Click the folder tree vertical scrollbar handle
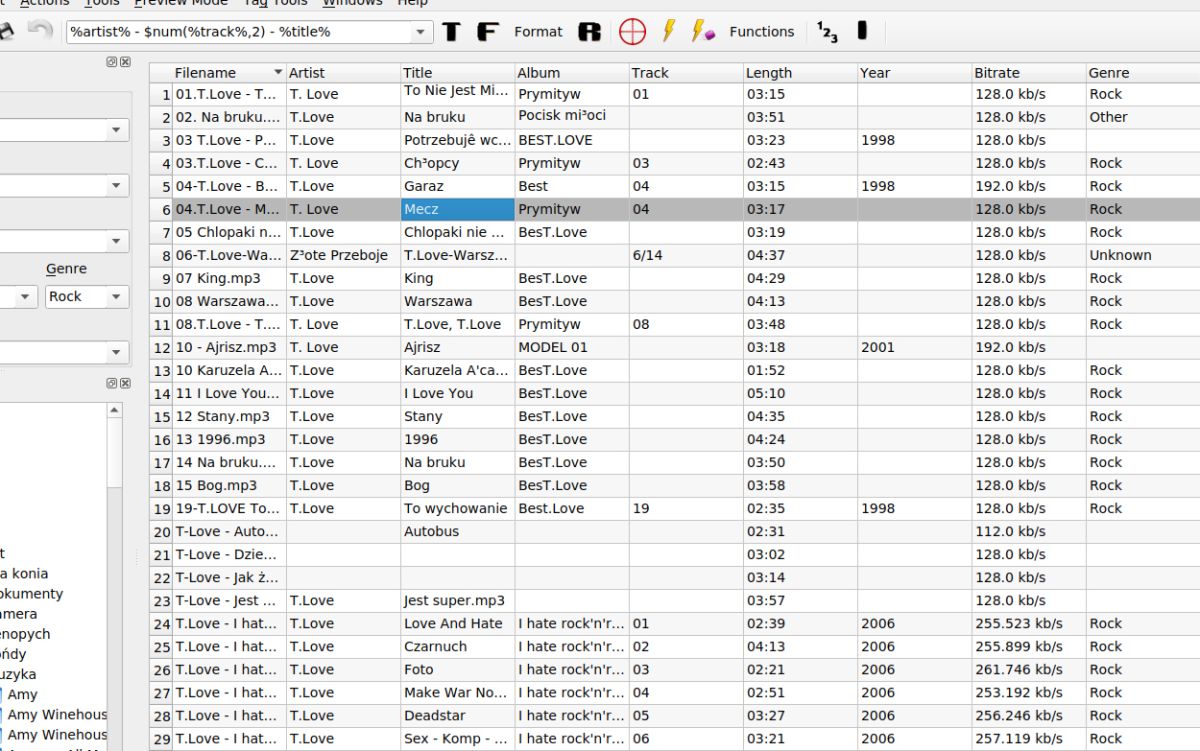This screenshot has height=751, width=1200. (x=115, y=453)
